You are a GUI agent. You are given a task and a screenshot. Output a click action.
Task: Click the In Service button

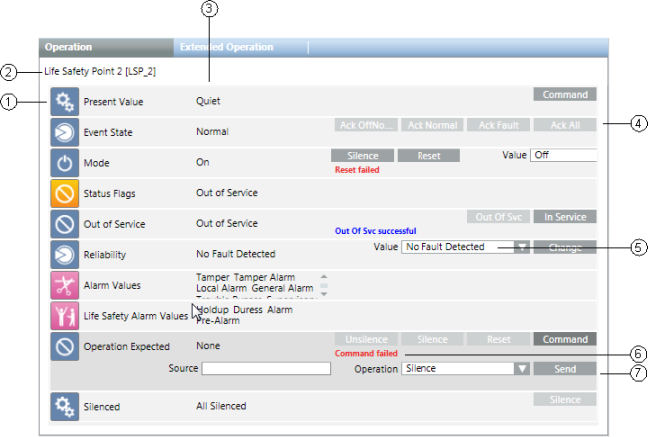click(564, 216)
